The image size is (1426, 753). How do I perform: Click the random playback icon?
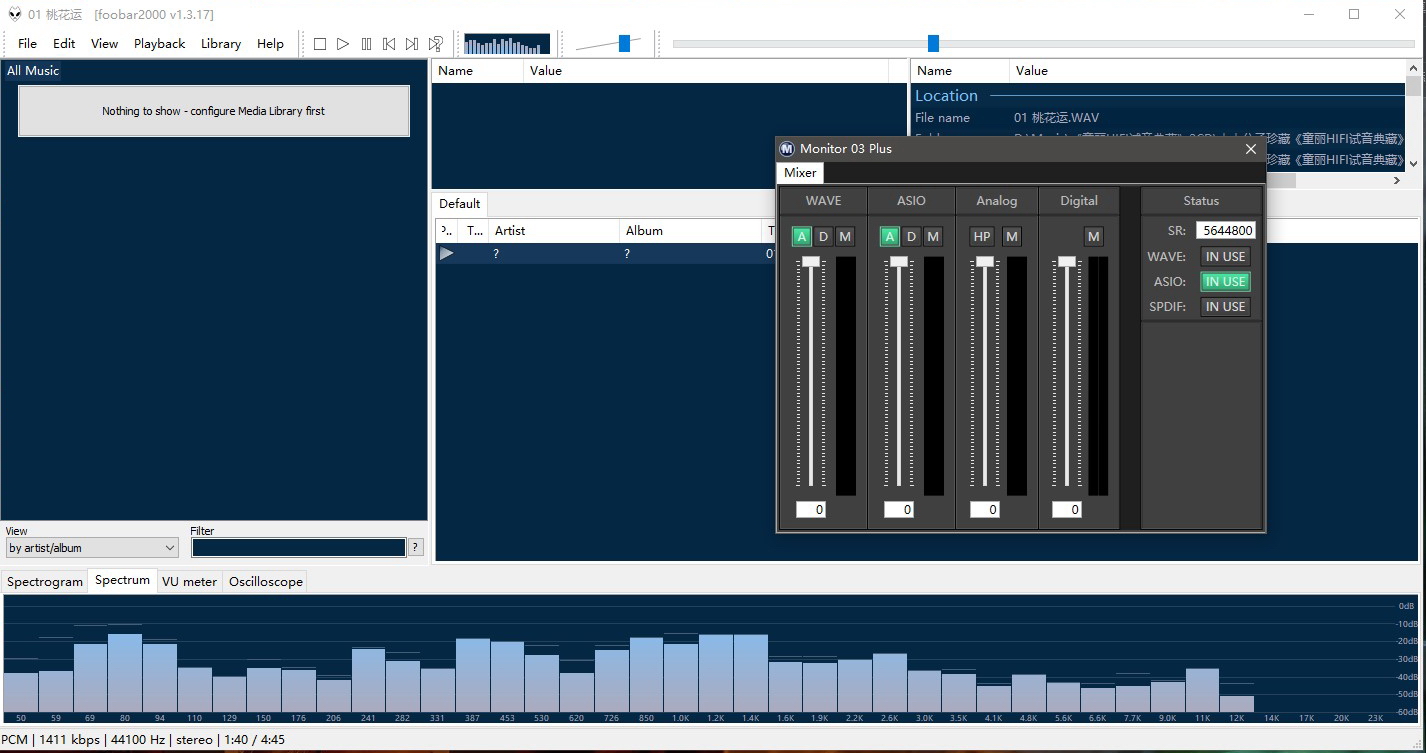click(436, 44)
